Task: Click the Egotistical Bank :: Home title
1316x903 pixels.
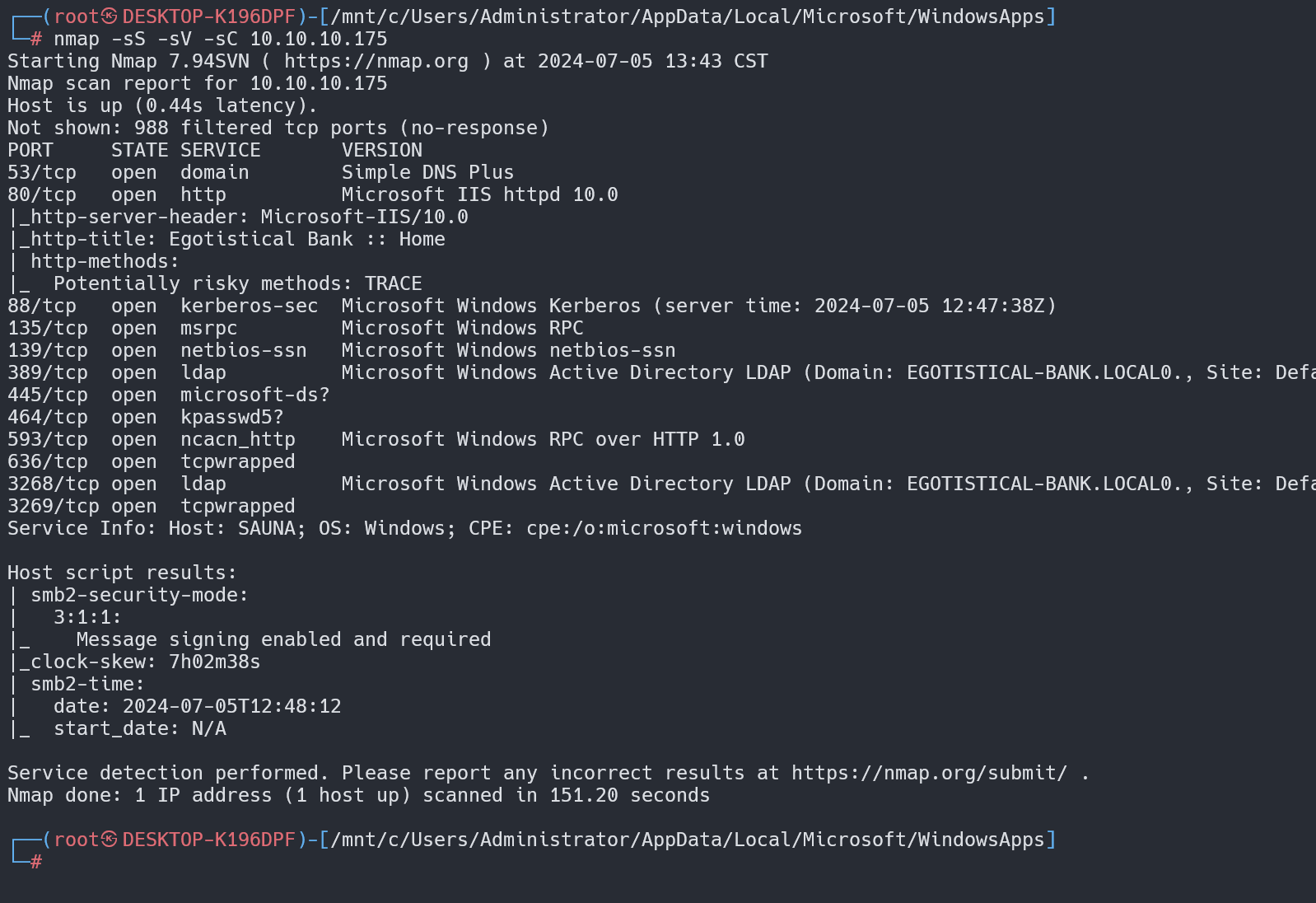Action: [306, 240]
